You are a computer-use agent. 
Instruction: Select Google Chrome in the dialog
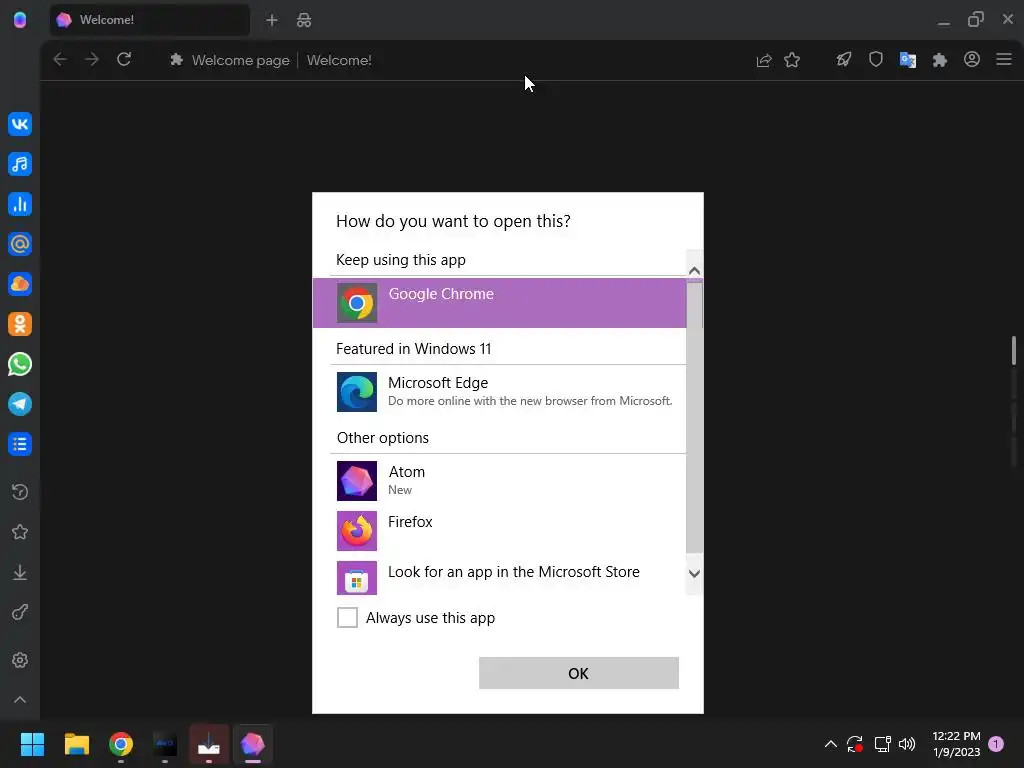pos(500,303)
